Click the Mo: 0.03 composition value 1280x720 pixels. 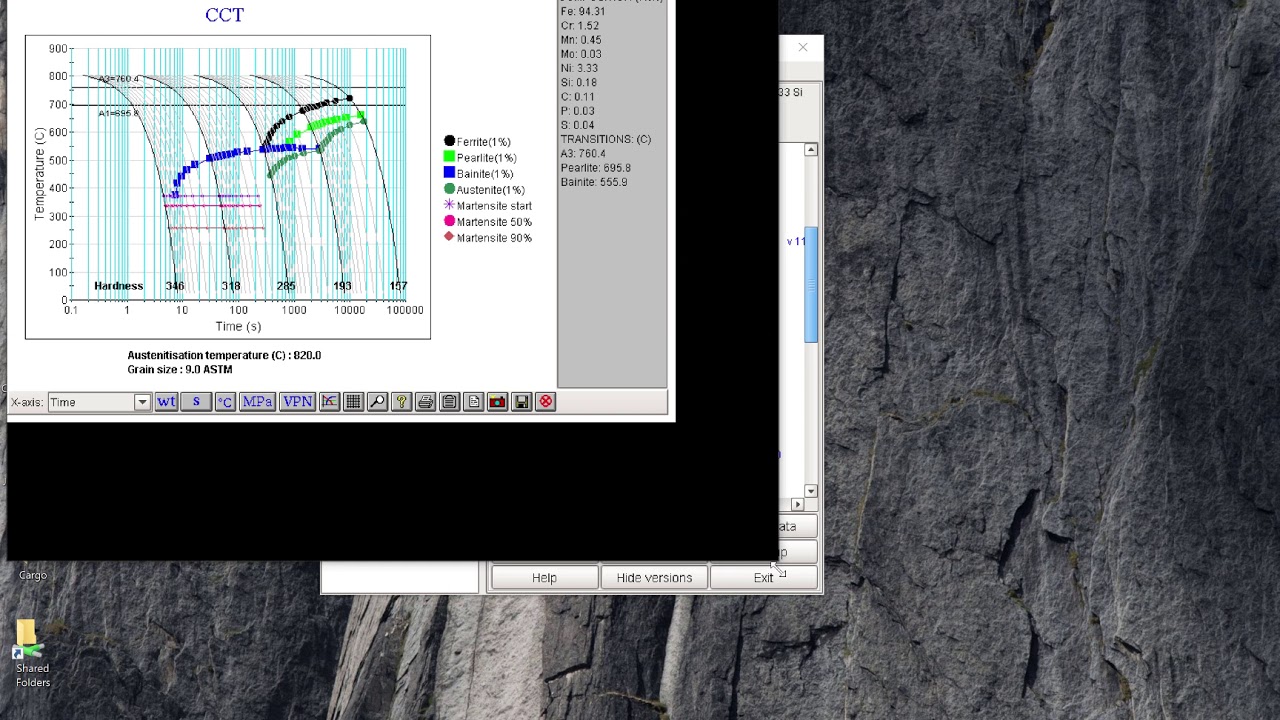[581, 54]
